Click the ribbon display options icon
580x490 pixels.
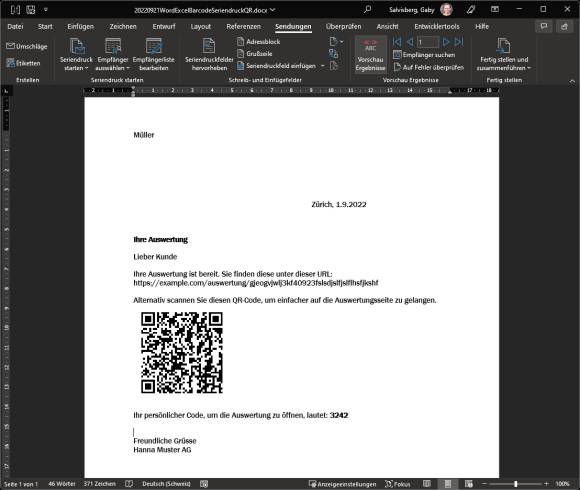(x=495, y=9)
